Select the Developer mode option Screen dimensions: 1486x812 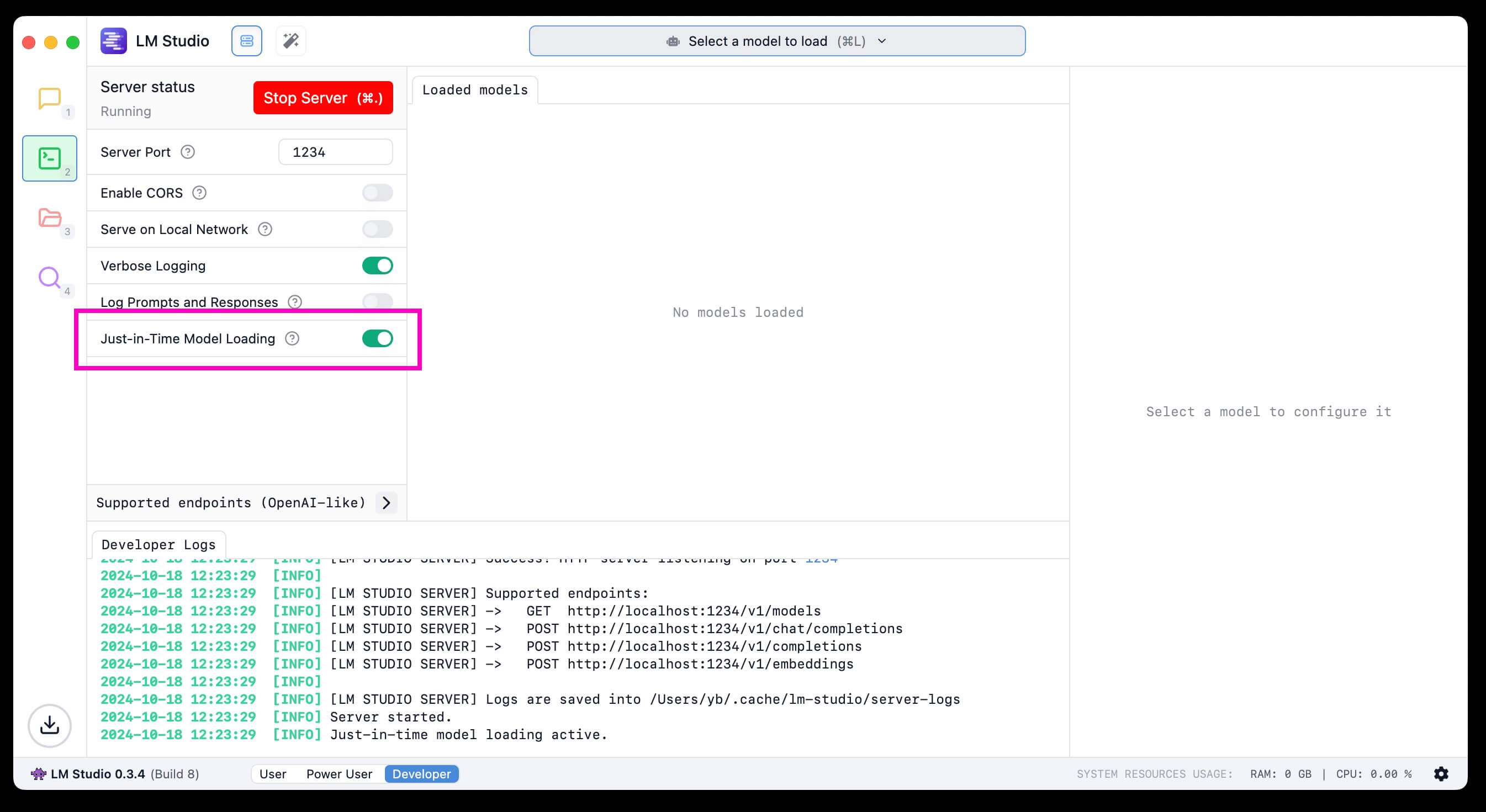422,774
